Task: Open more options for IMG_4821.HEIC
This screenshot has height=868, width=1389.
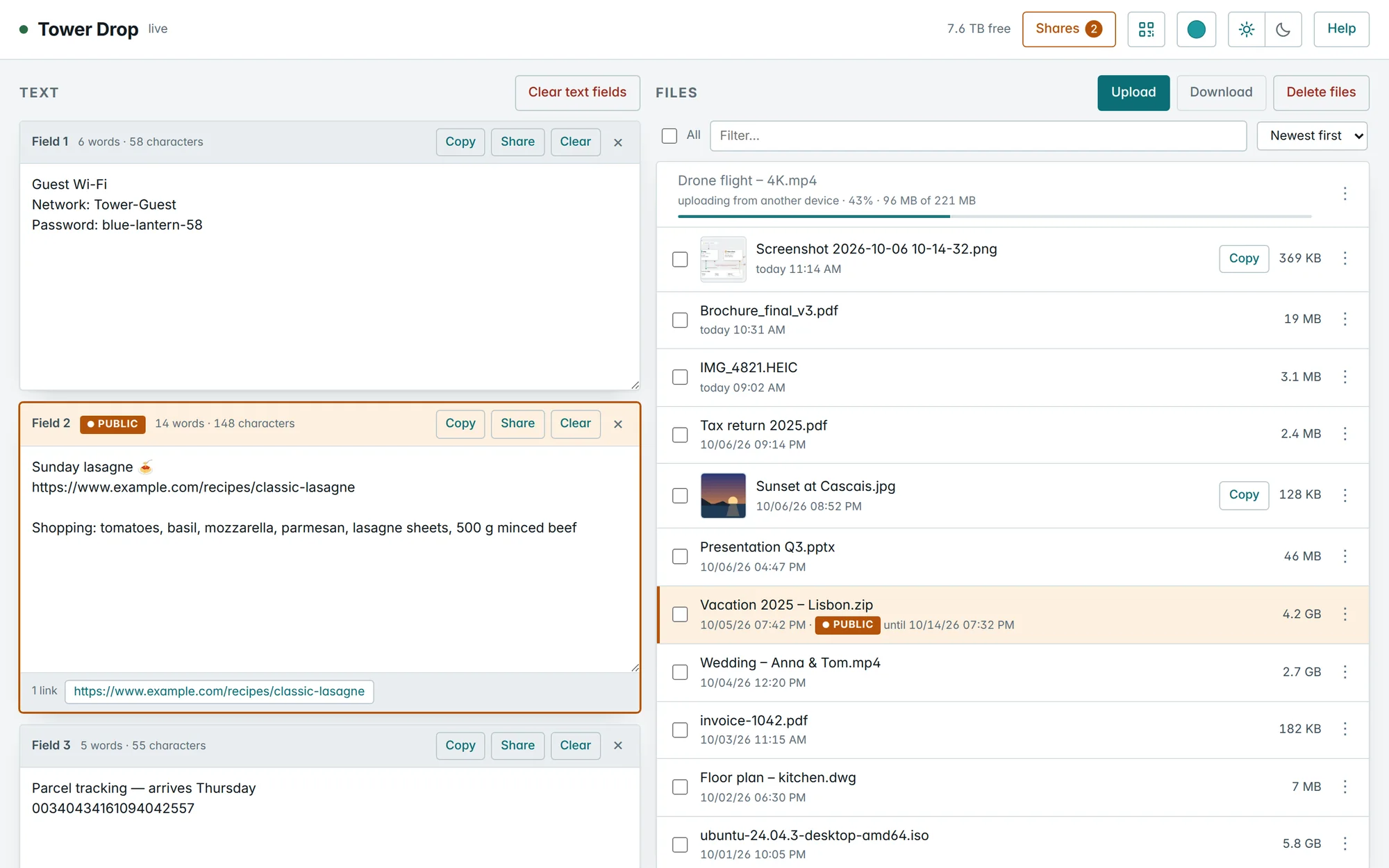Action: (1345, 376)
